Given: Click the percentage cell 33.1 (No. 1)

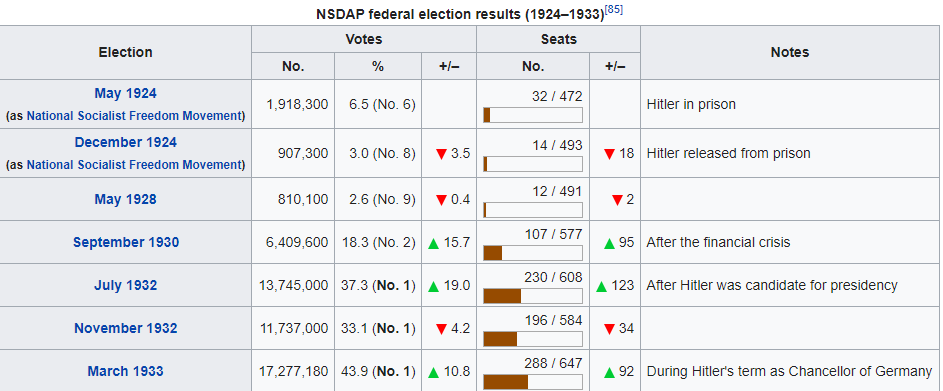Looking at the screenshot, I should click(379, 328).
